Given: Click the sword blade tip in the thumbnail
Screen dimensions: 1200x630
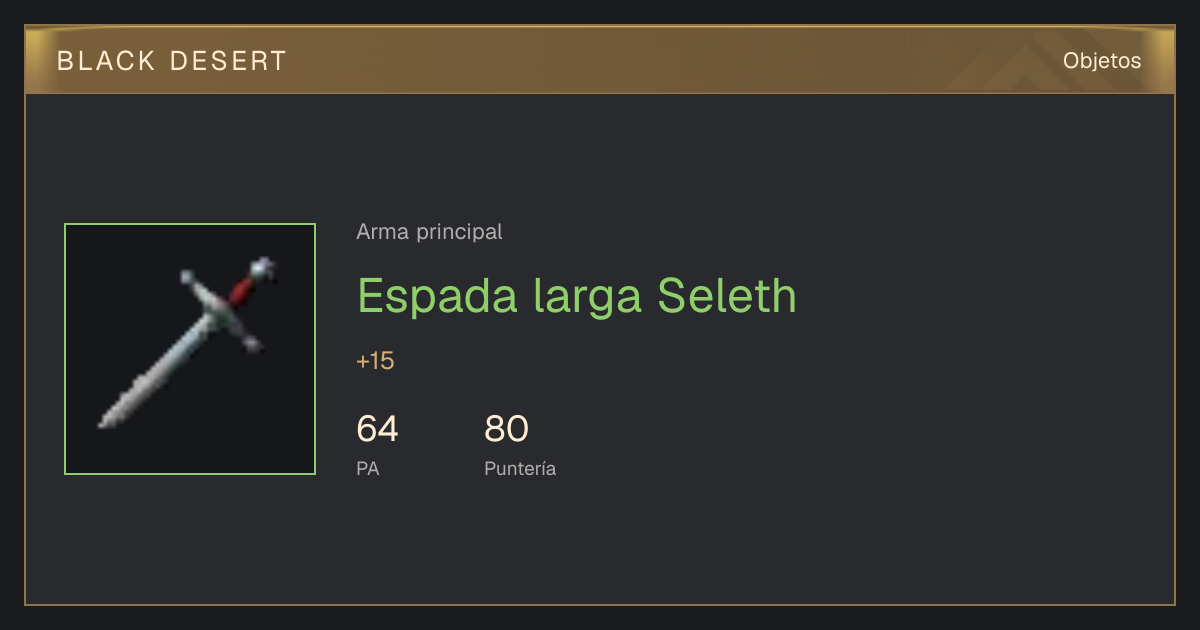Looking at the screenshot, I should (x=105, y=420).
